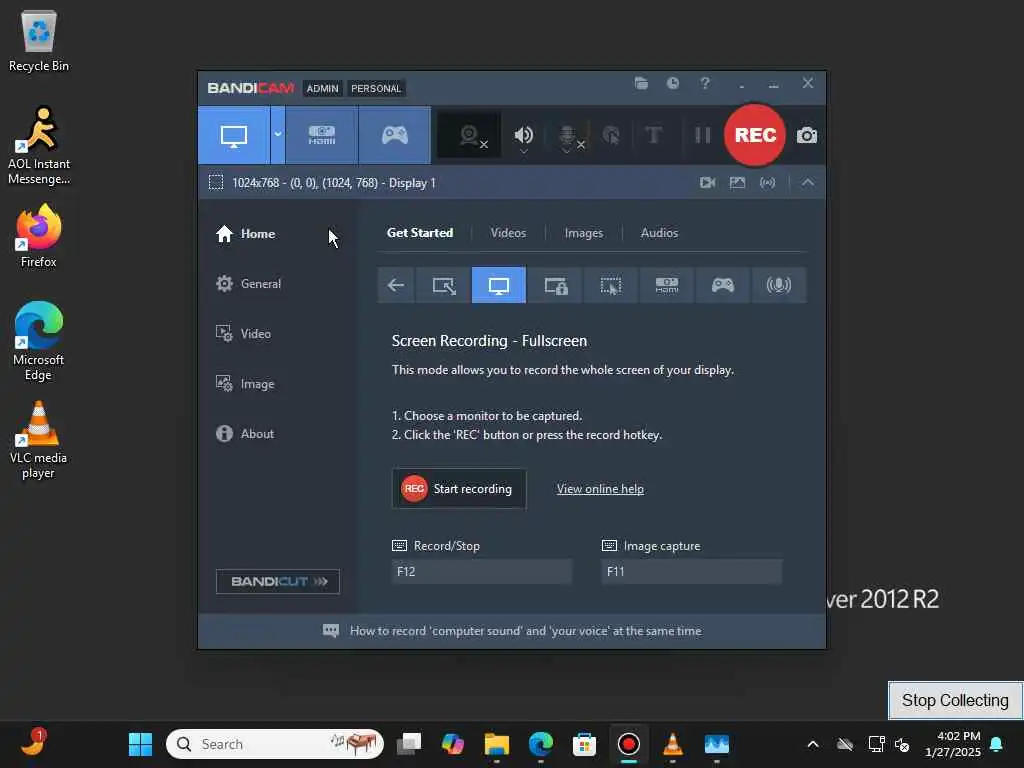
Task: Select Firefox desktop shortcut
Action: (39, 236)
